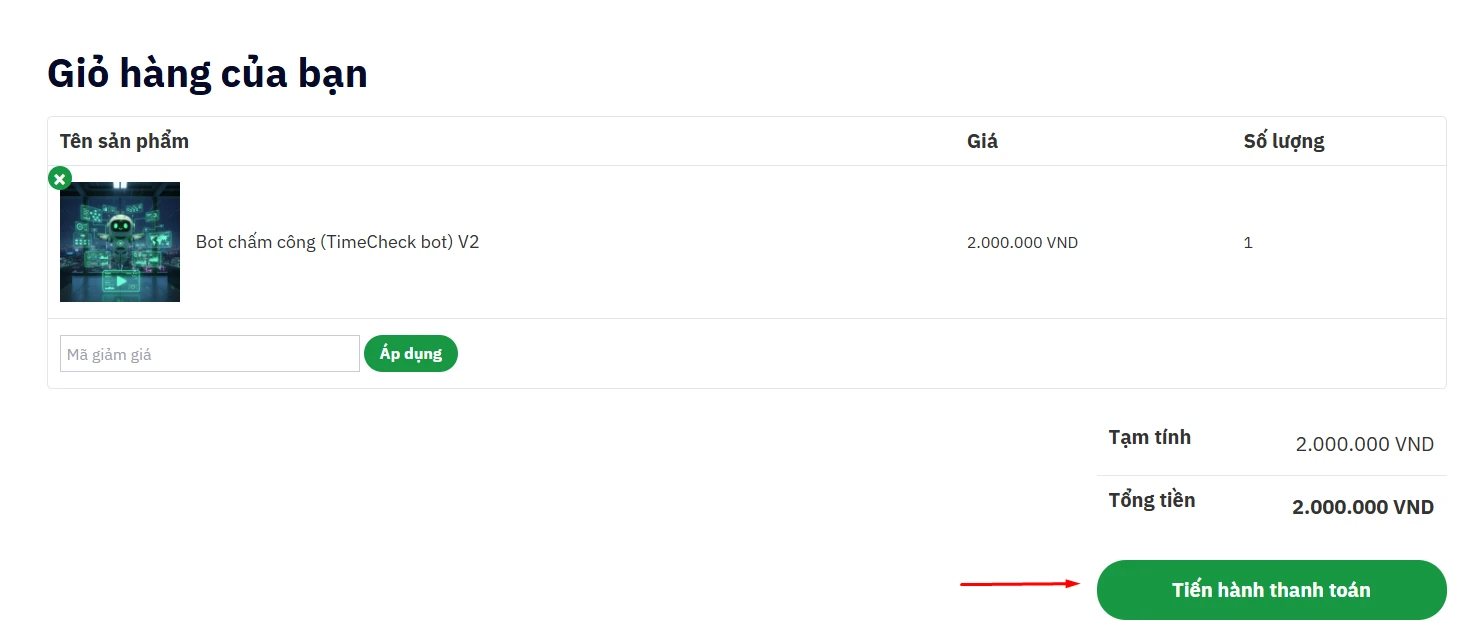Focus the Mã giảm giá coupon field
1465x643 pixels.
point(209,354)
